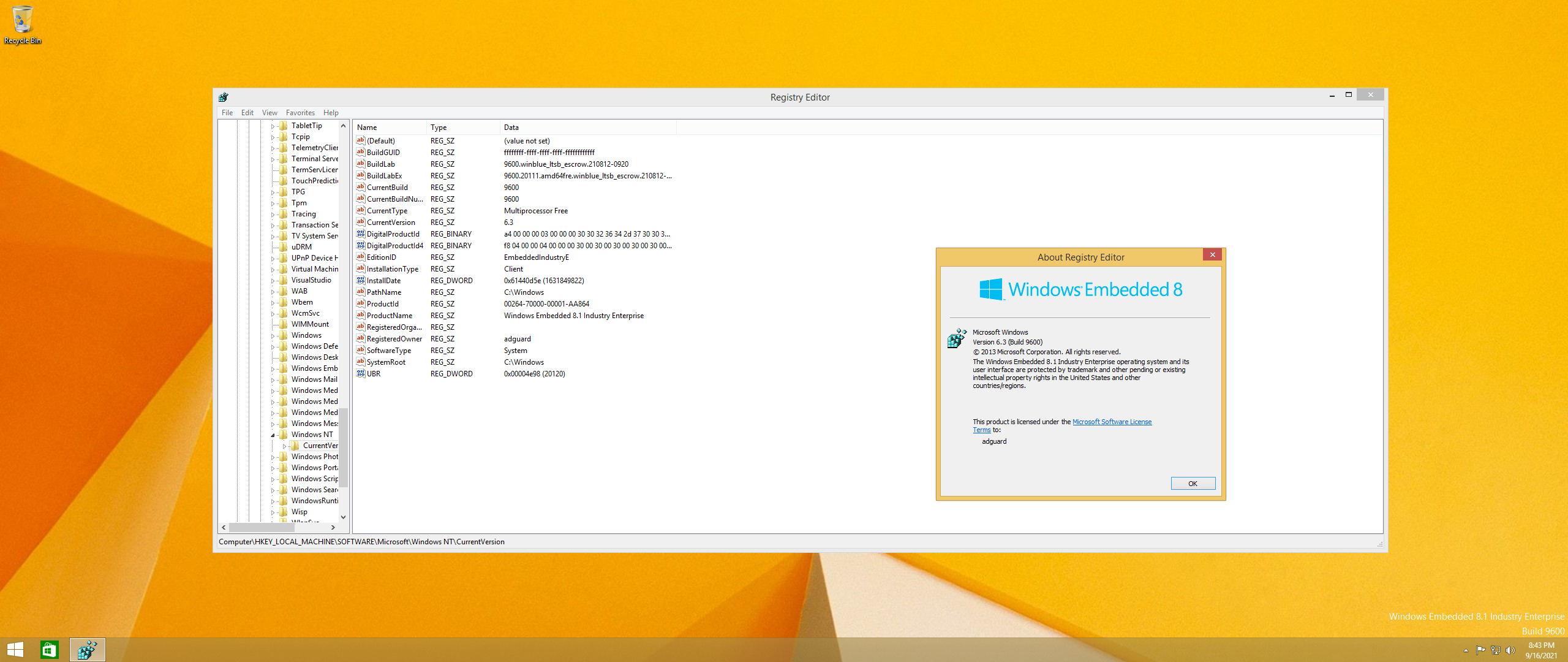Open the File menu
The width and height of the screenshot is (1568, 662).
coord(227,113)
